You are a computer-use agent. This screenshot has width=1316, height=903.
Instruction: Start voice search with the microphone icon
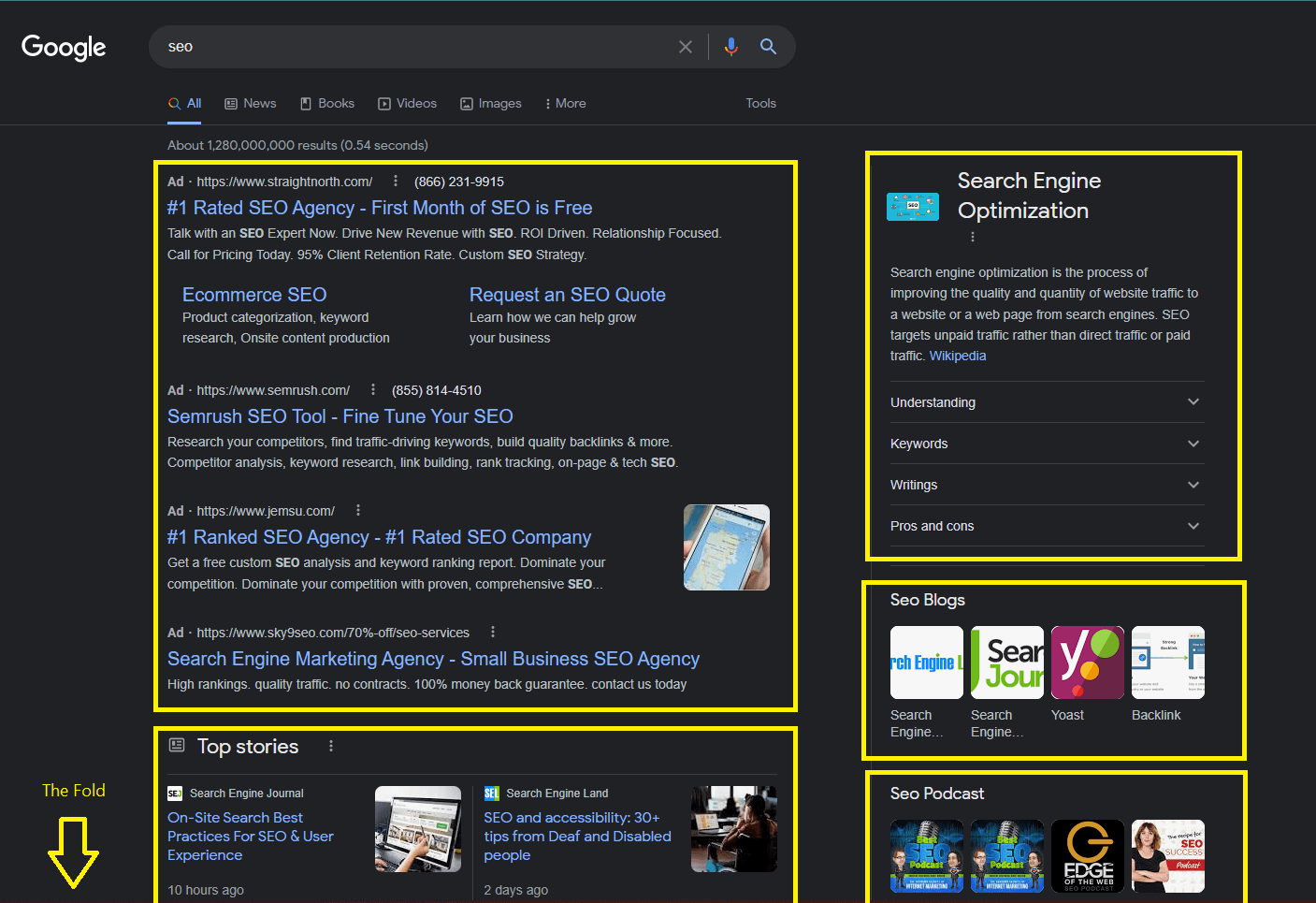[x=731, y=47]
